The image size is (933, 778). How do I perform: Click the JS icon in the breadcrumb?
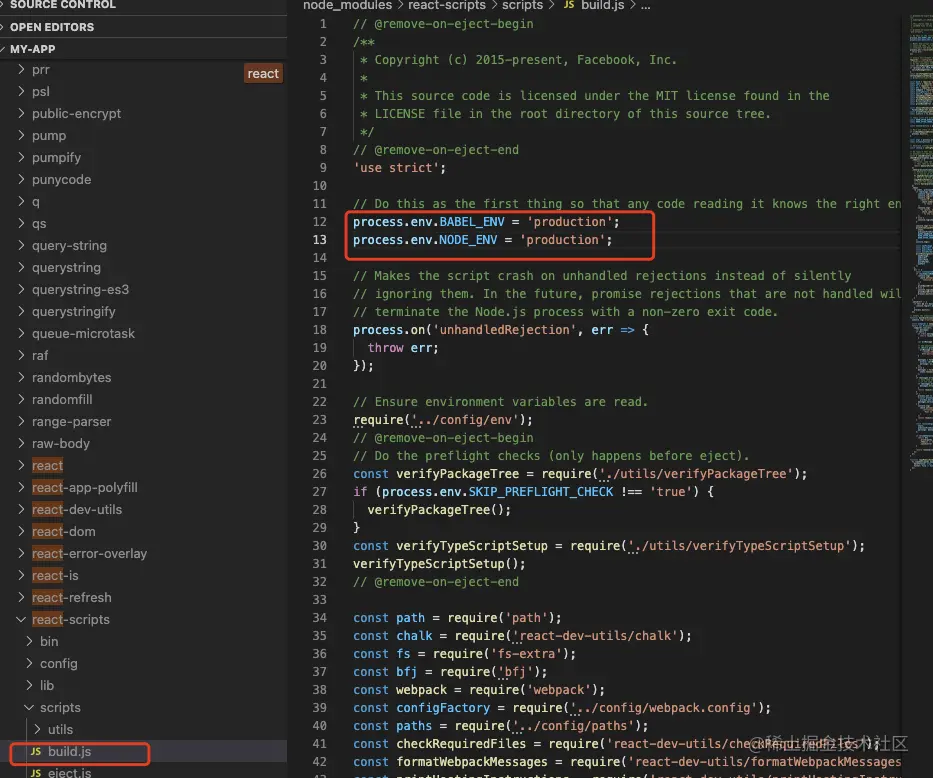pos(569,5)
